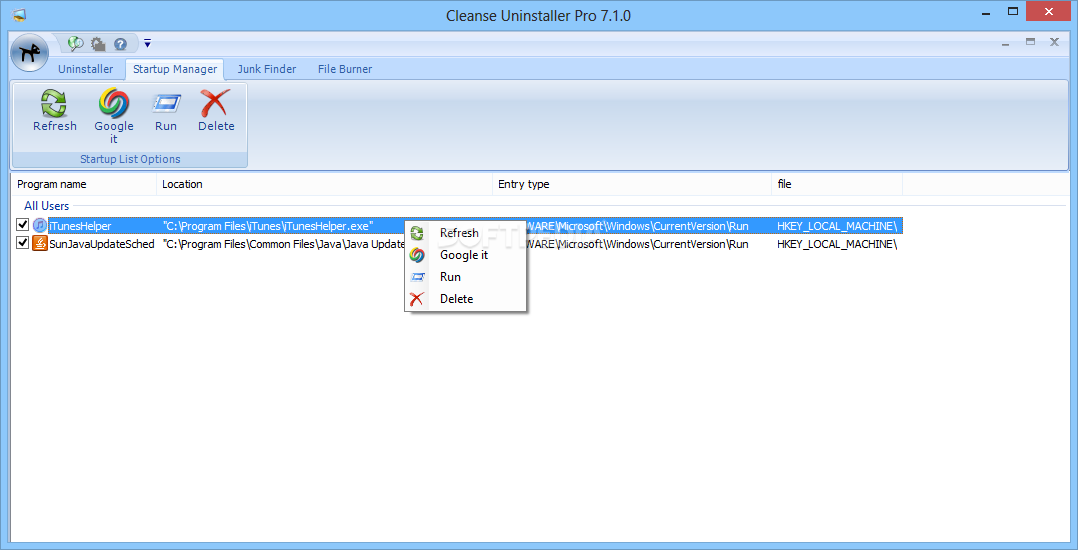Select the iTunesHelper program name
Screen dimensions: 1078x550
pos(80,226)
